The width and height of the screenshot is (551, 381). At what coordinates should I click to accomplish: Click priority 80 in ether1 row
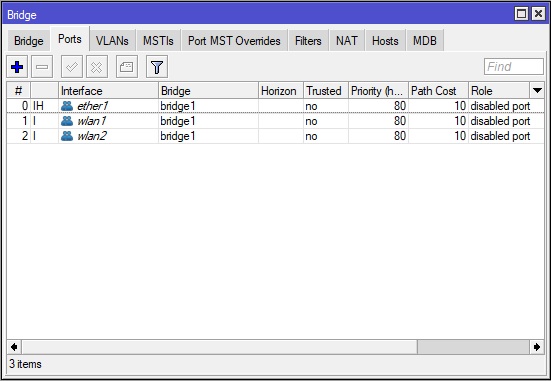pyautogui.click(x=400, y=106)
